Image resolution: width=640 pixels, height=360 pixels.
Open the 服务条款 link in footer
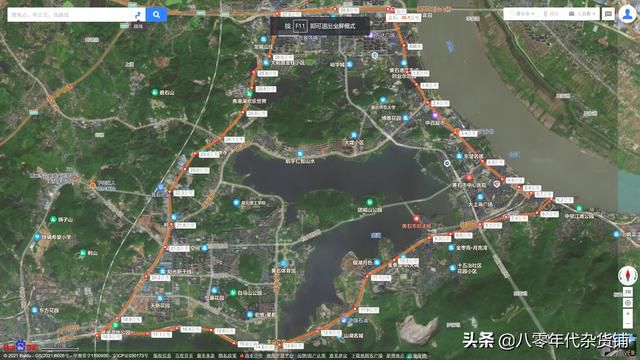tap(205, 356)
